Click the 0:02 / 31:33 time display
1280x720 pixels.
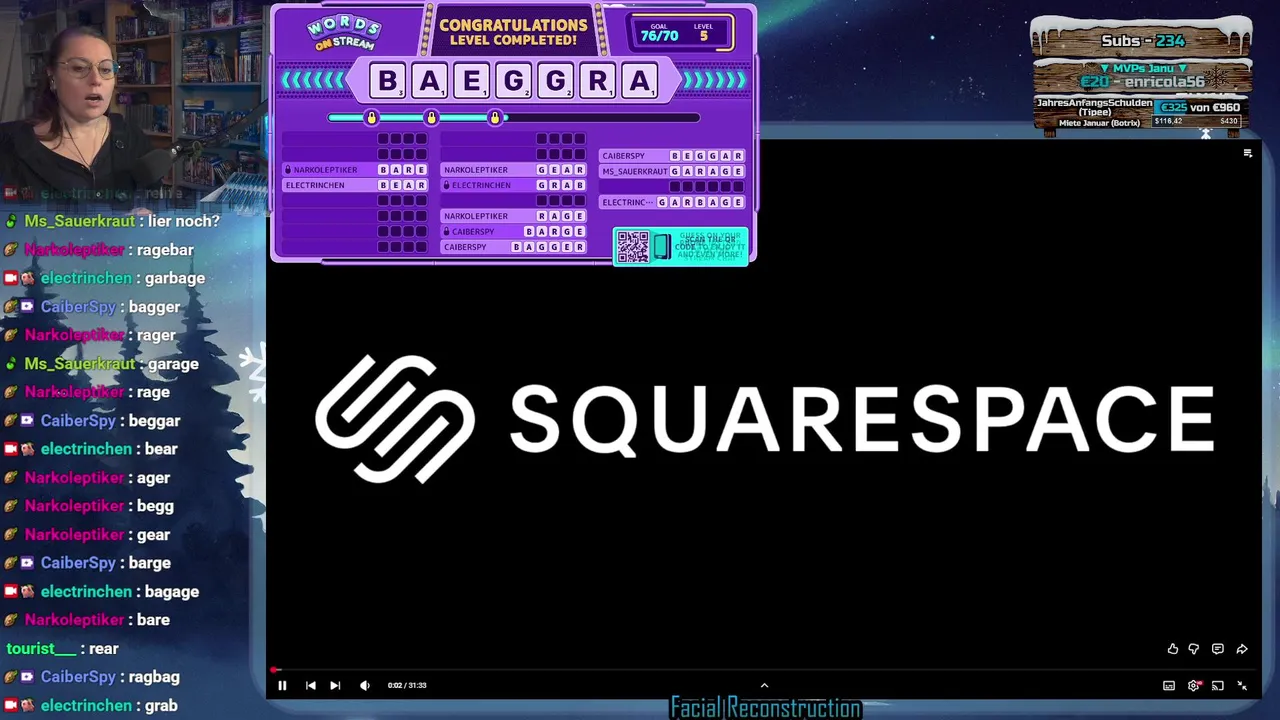407,685
